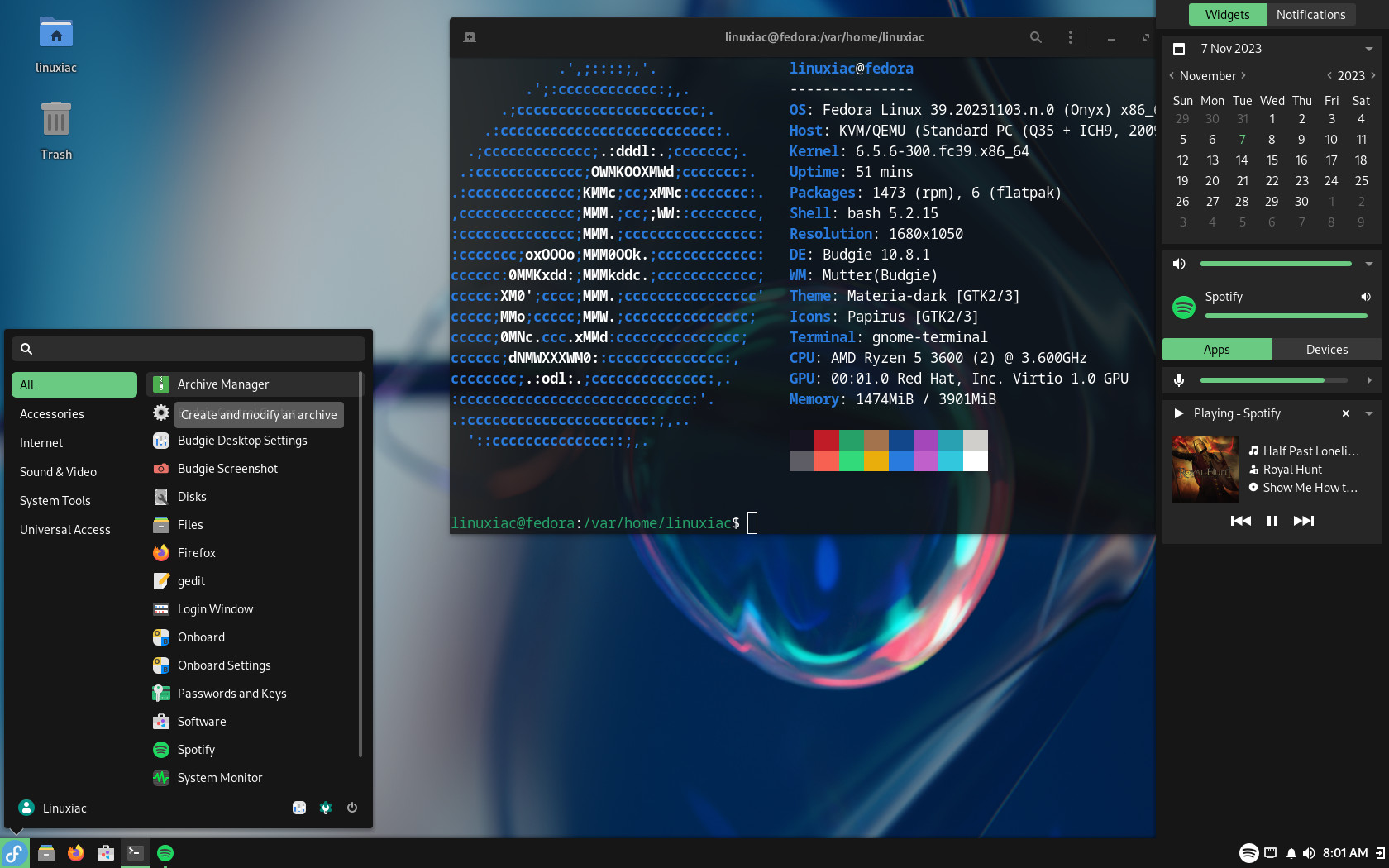Image resolution: width=1389 pixels, height=868 pixels.
Task: Switch to Devices tab in sound widget
Action: click(1327, 350)
